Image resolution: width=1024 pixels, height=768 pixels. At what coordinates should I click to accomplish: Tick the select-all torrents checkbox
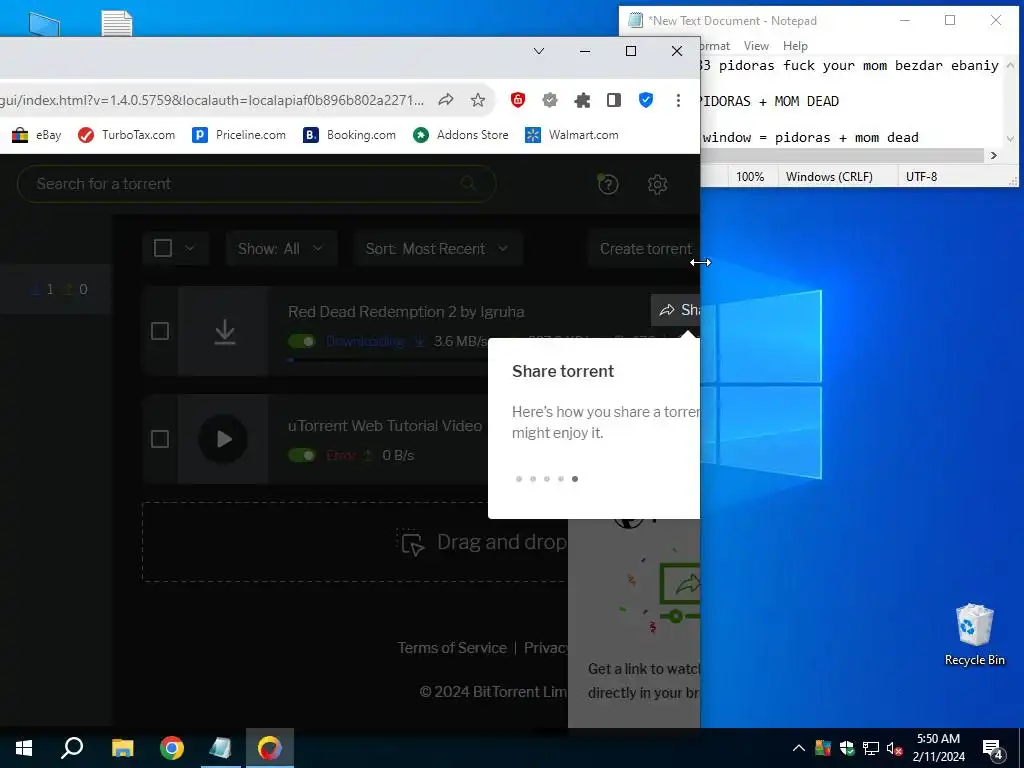[x=163, y=248]
